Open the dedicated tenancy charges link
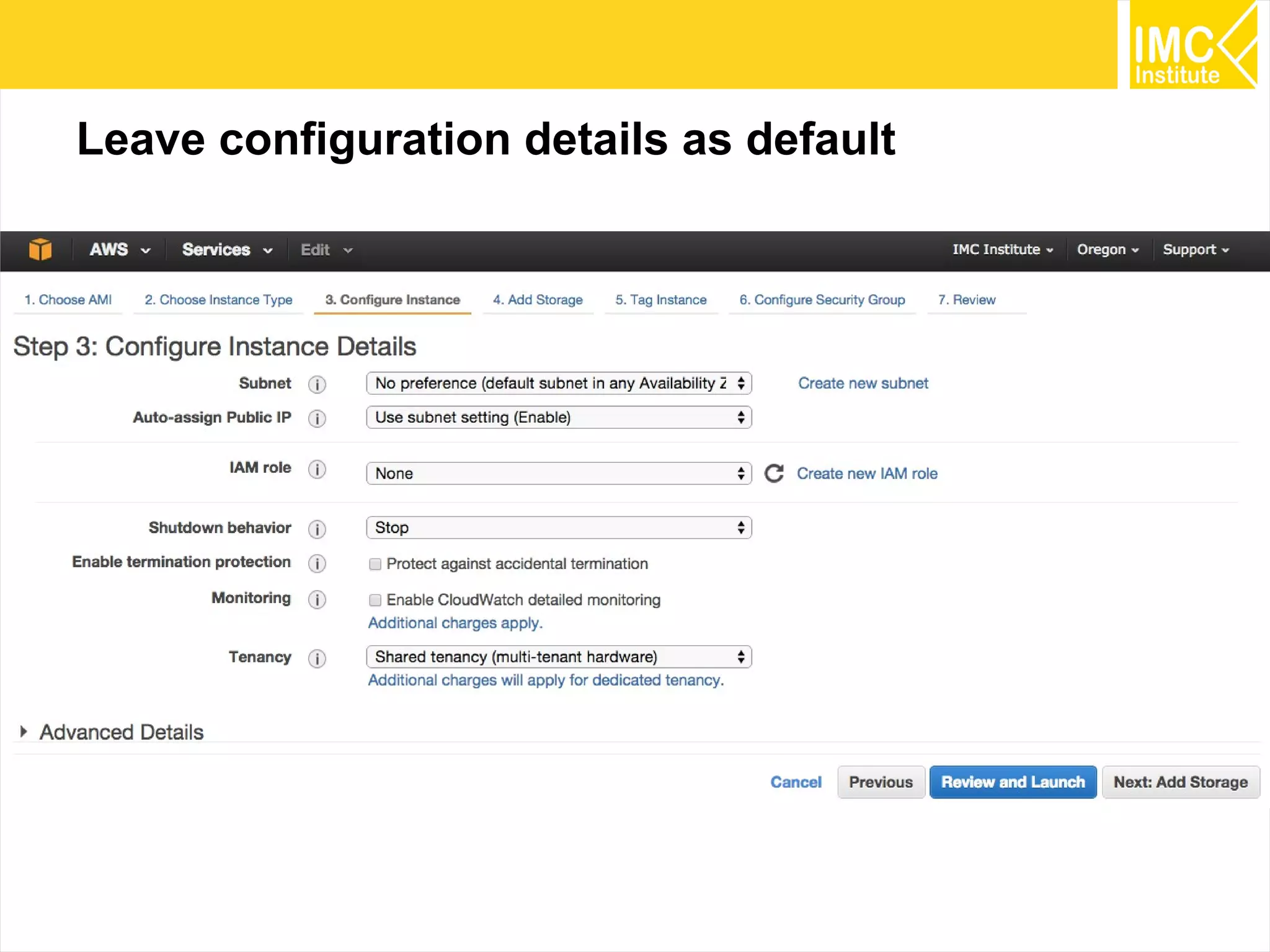The height and width of the screenshot is (952, 1270). click(546, 681)
